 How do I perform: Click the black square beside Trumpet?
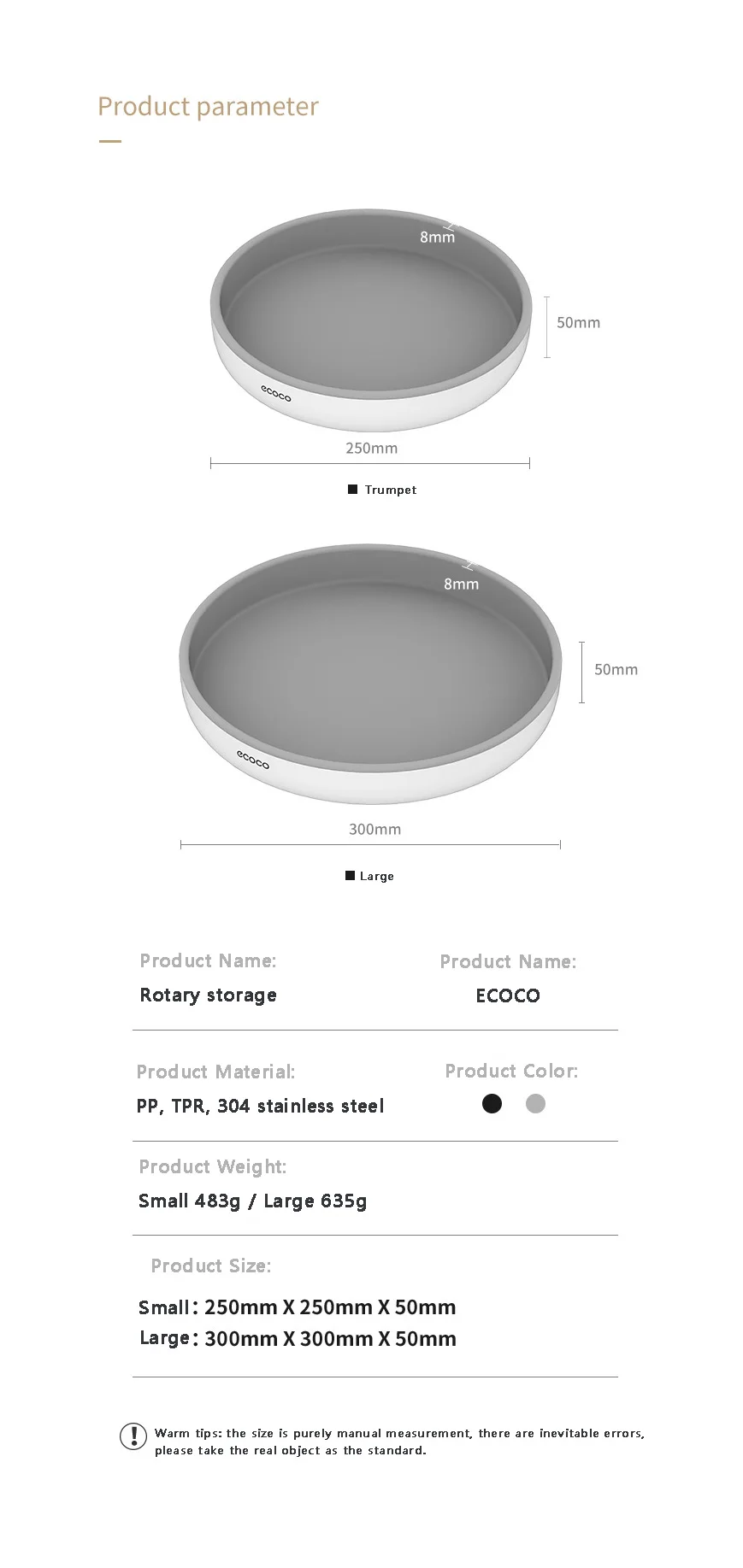(352, 490)
